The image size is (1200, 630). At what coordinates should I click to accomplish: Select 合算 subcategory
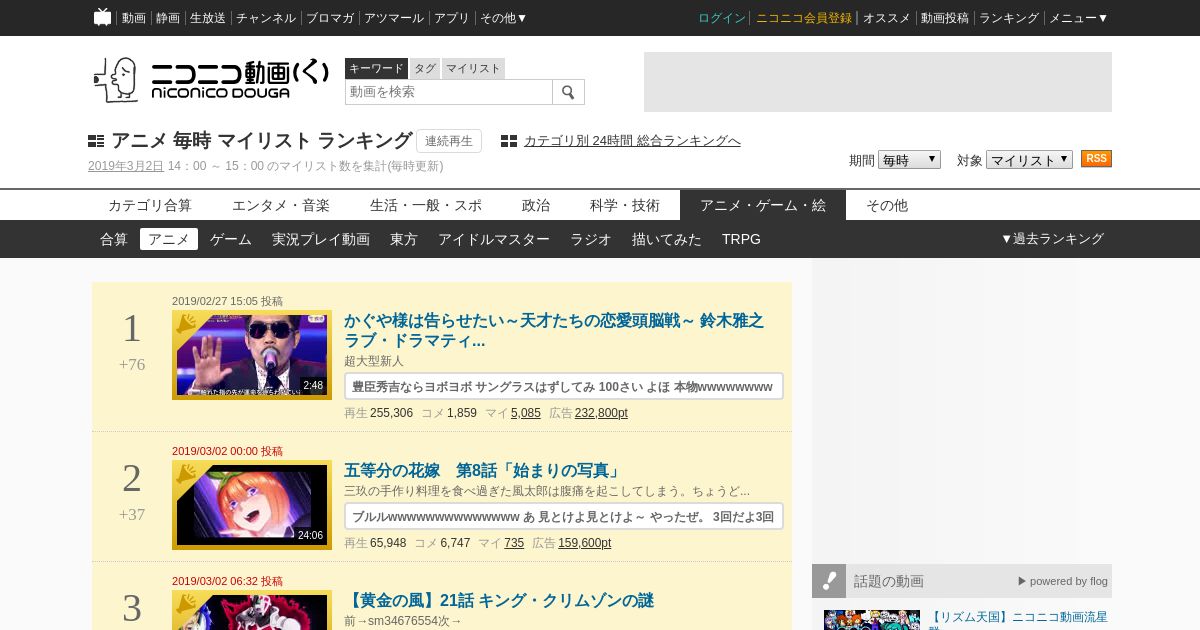[x=114, y=239]
